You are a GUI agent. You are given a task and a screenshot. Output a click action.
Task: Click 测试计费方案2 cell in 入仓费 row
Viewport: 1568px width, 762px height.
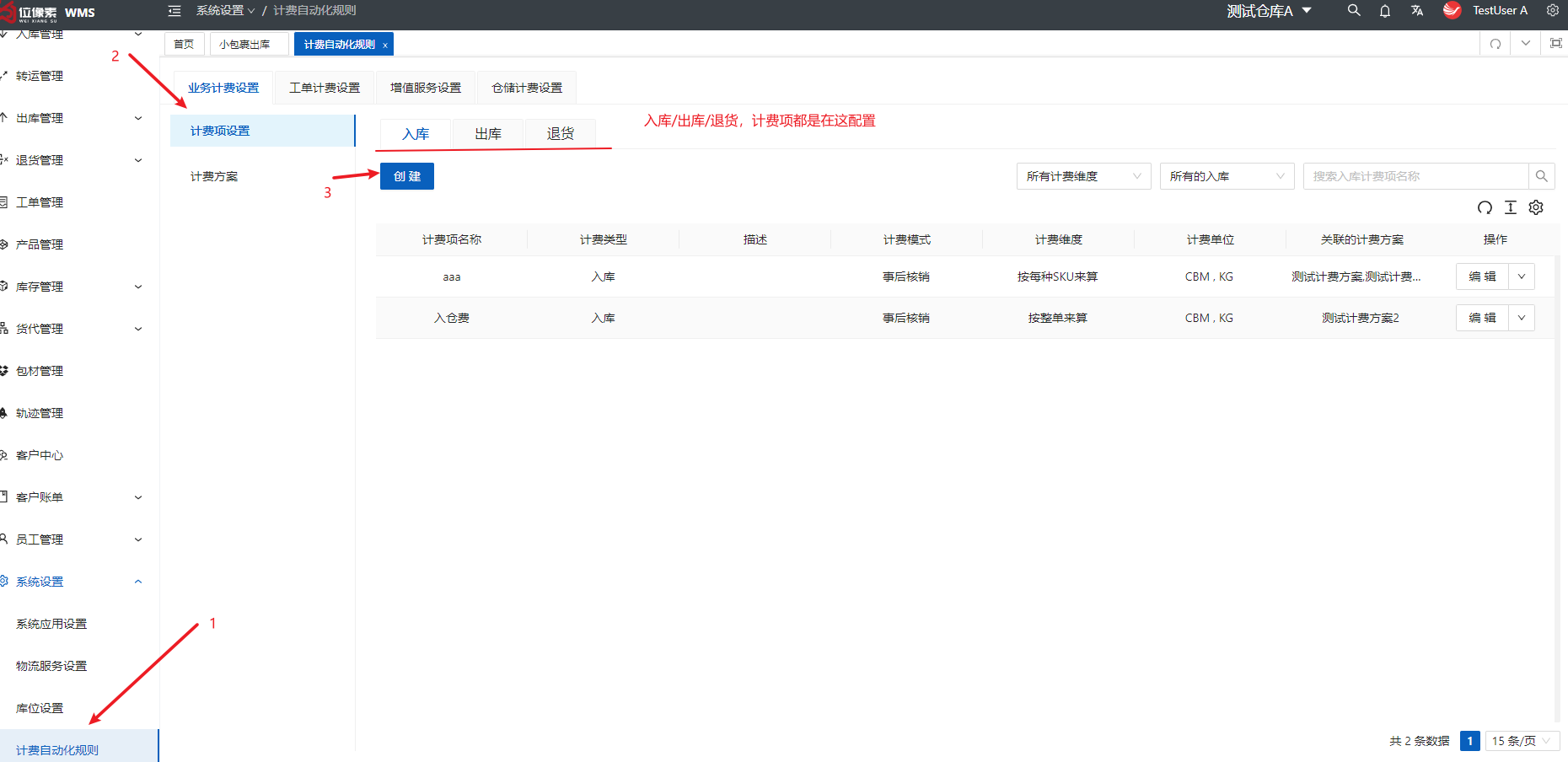[x=1361, y=318]
